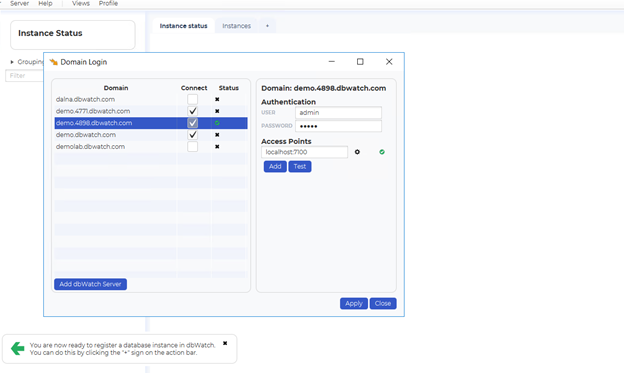This screenshot has width=624, height=373.
Task: Uncheck Connect for demo.4771.dbwatch.com
Action: click(x=193, y=111)
